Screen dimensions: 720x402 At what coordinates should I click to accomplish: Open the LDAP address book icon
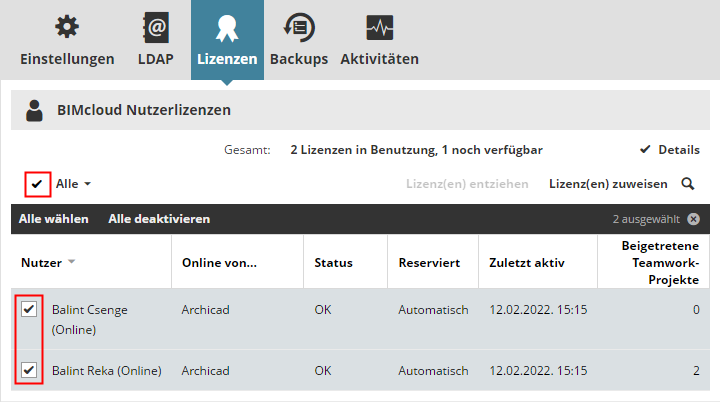155,27
